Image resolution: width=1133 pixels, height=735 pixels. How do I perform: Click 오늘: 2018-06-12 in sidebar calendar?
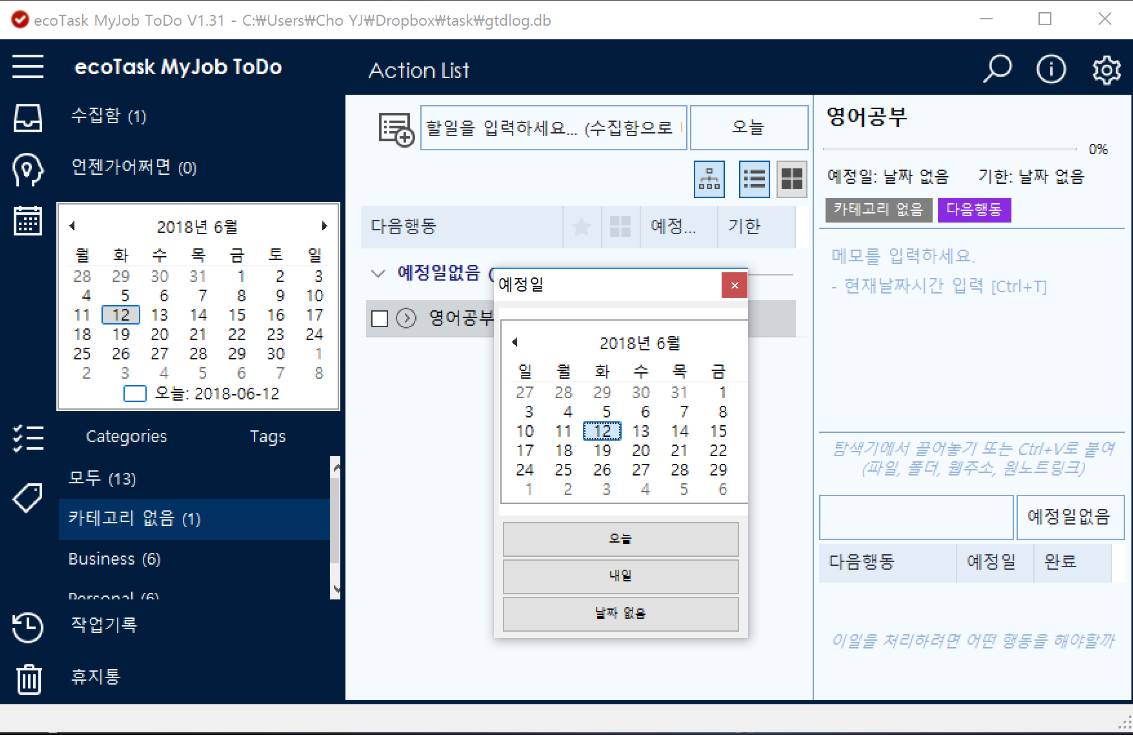click(x=202, y=394)
